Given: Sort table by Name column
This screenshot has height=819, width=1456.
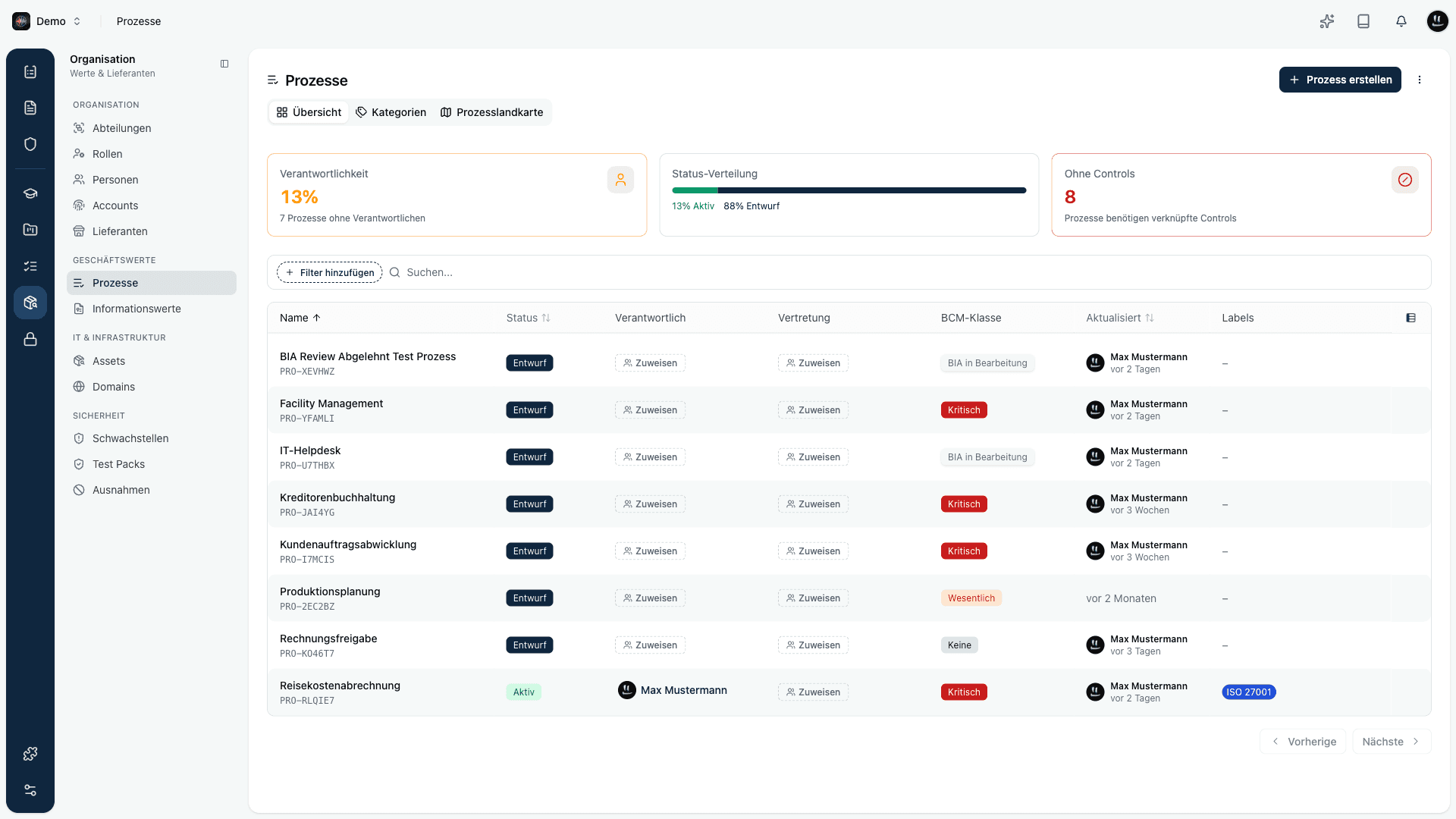Looking at the screenshot, I should (300, 318).
